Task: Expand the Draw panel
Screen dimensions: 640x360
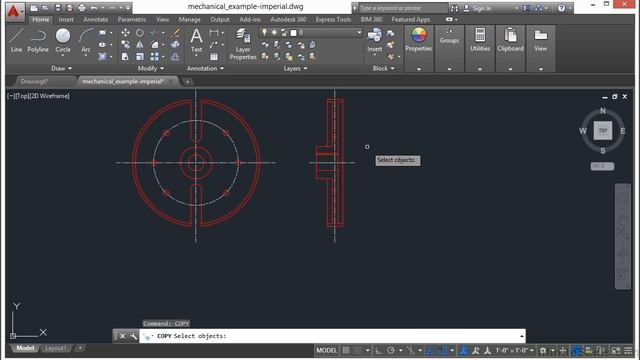Action: click(x=61, y=68)
